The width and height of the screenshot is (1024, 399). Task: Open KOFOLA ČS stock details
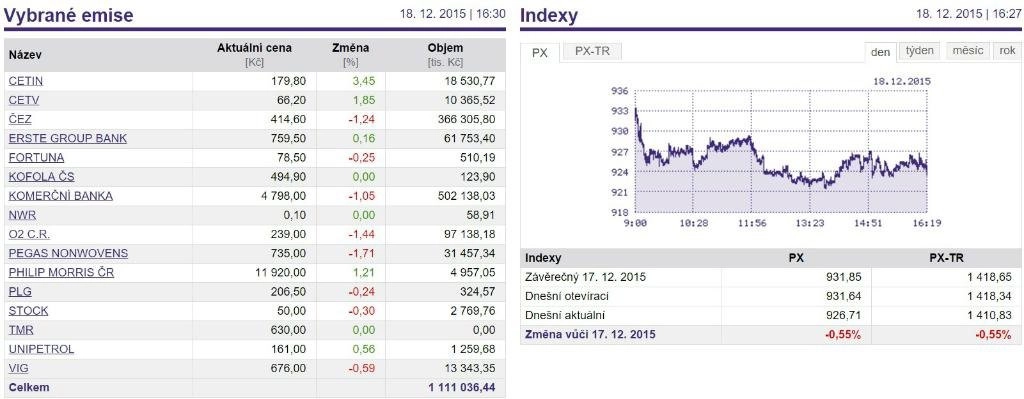coord(41,176)
